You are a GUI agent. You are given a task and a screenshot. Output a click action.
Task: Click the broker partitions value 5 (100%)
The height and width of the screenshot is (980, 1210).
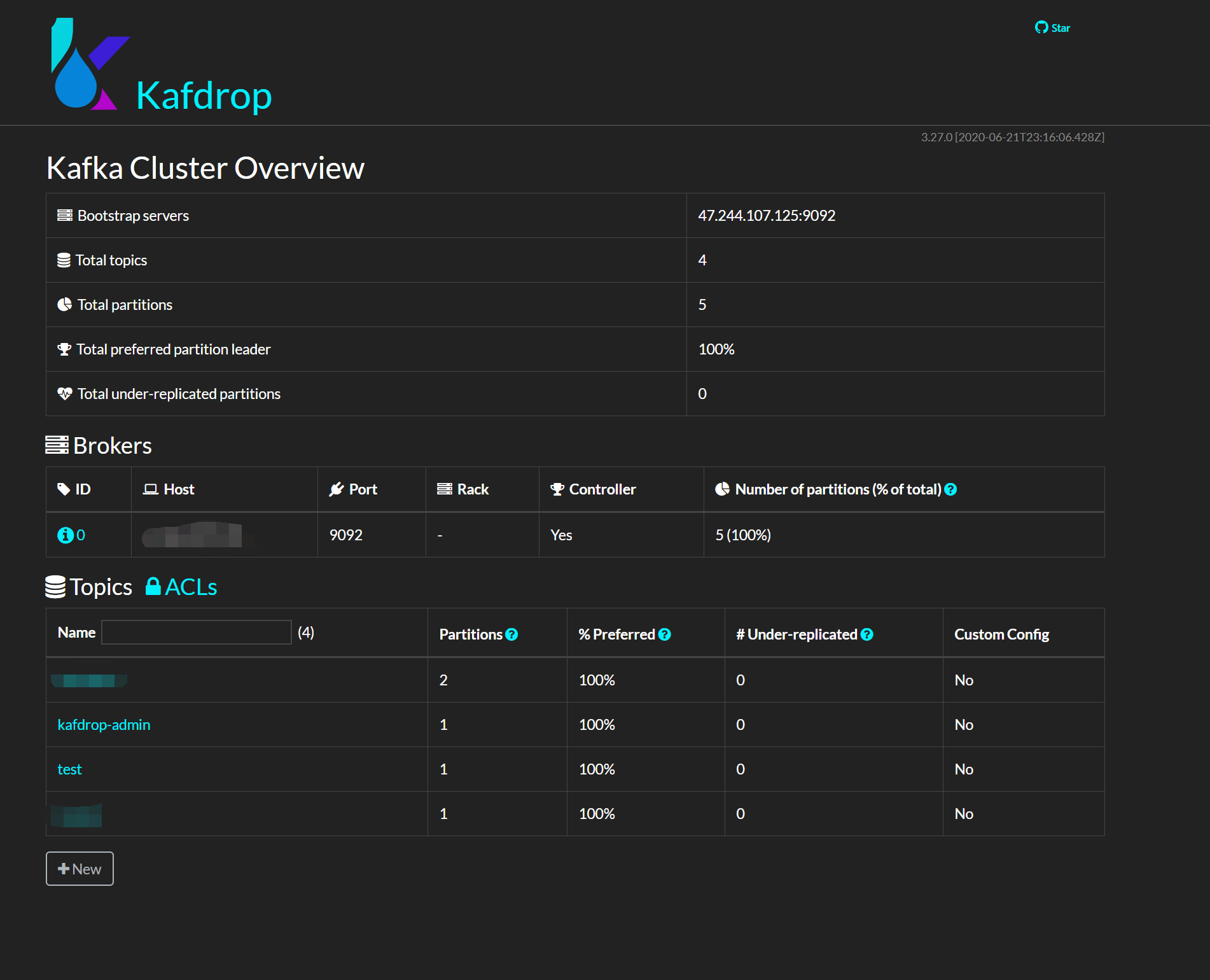pos(743,535)
